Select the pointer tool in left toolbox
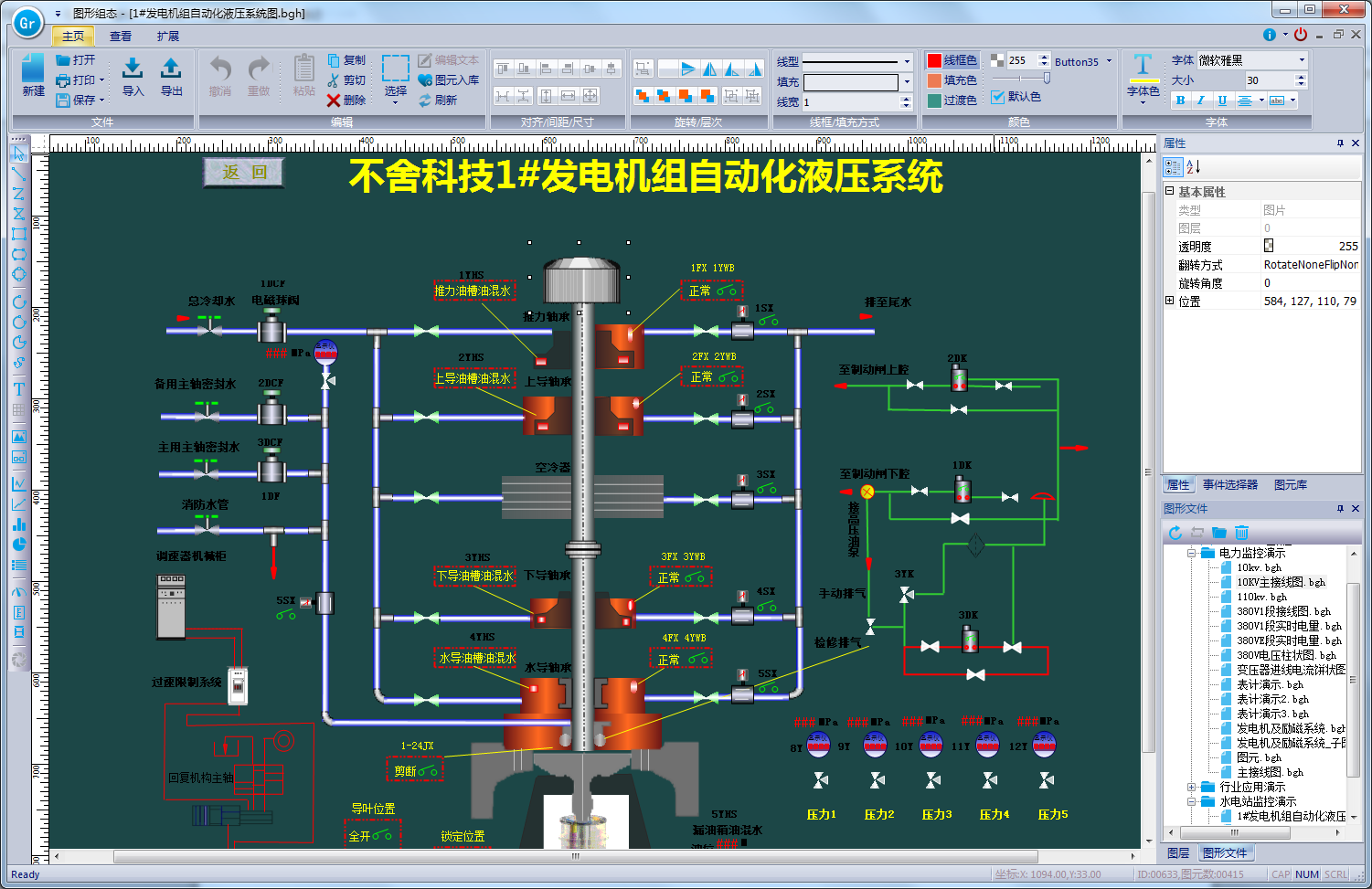 (18, 153)
